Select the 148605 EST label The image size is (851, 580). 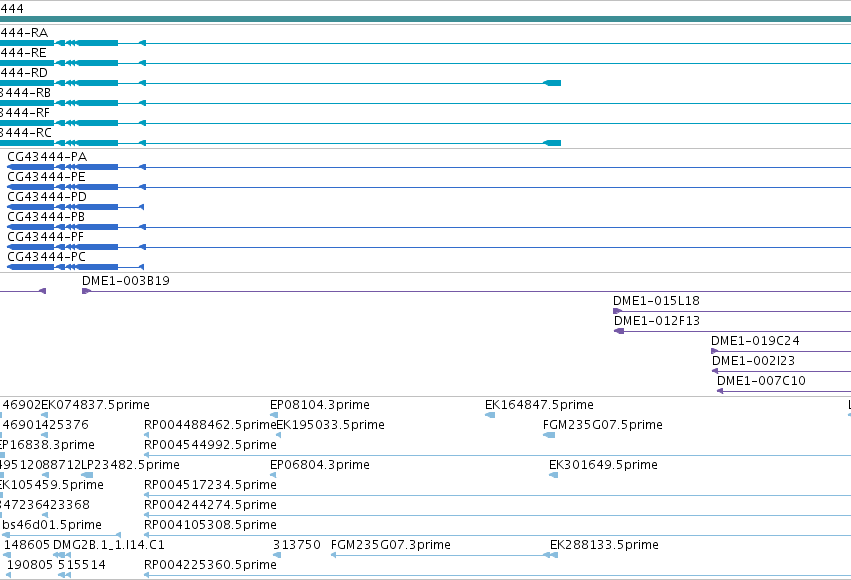pyautogui.click(x=27, y=545)
